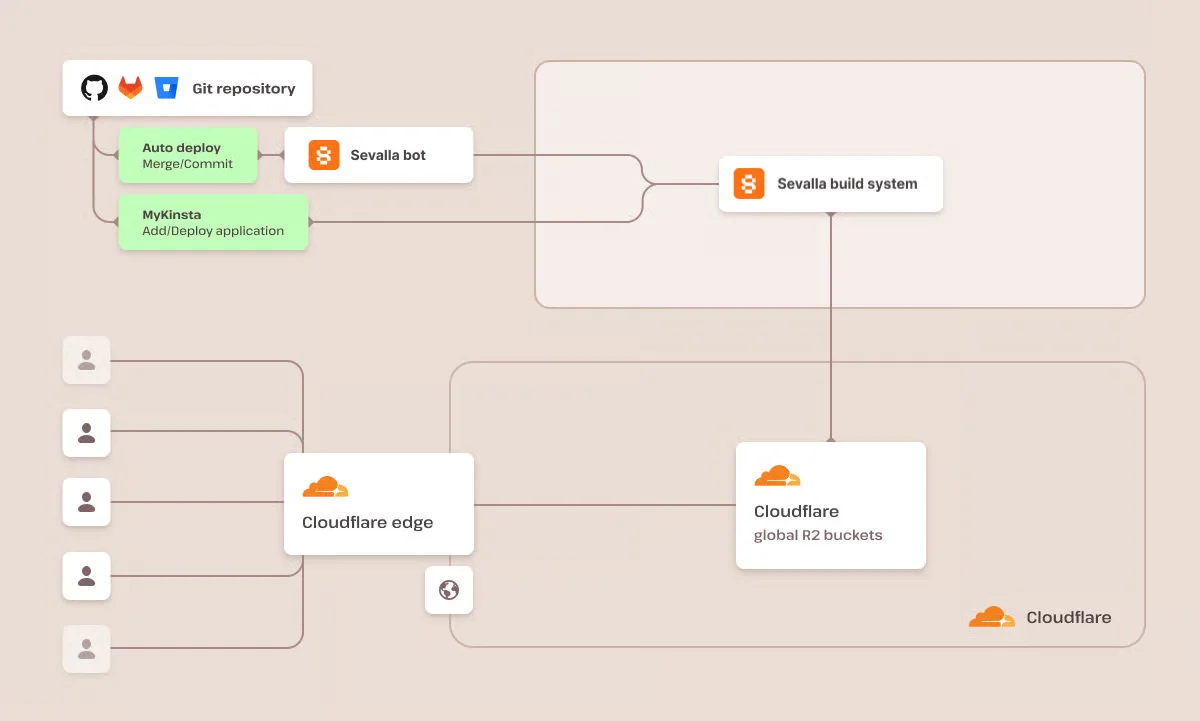Select "Cloudflare" label beside the corner cloud logo

tap(1069, 617)
